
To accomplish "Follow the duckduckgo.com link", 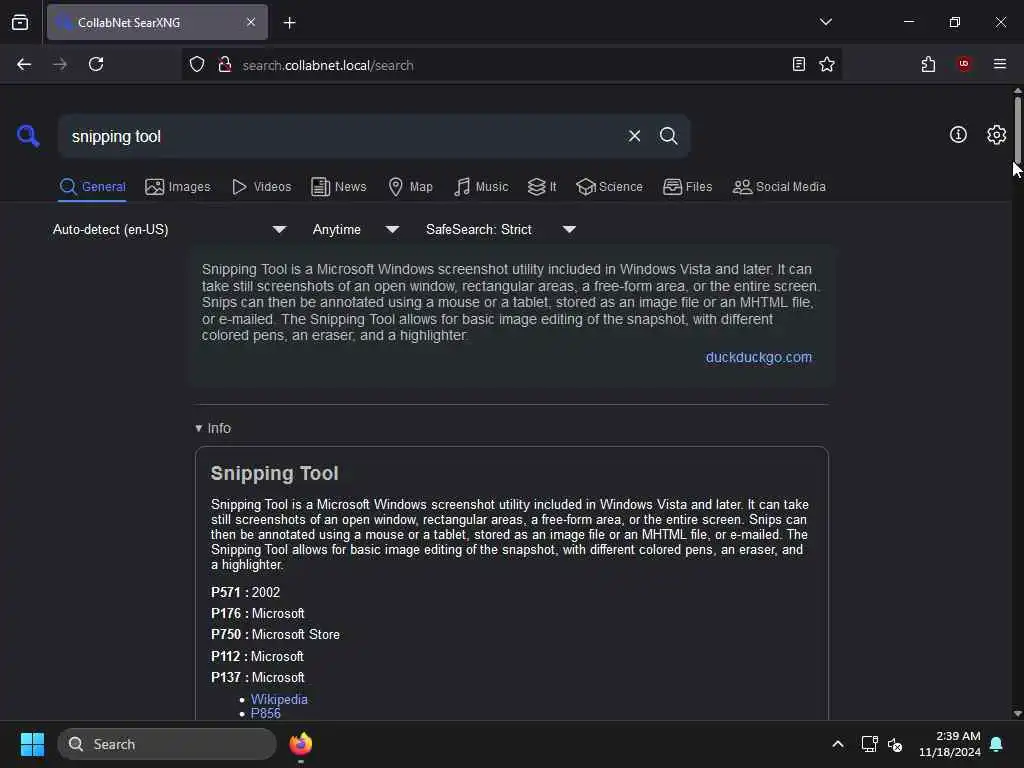I will point(759,357).
